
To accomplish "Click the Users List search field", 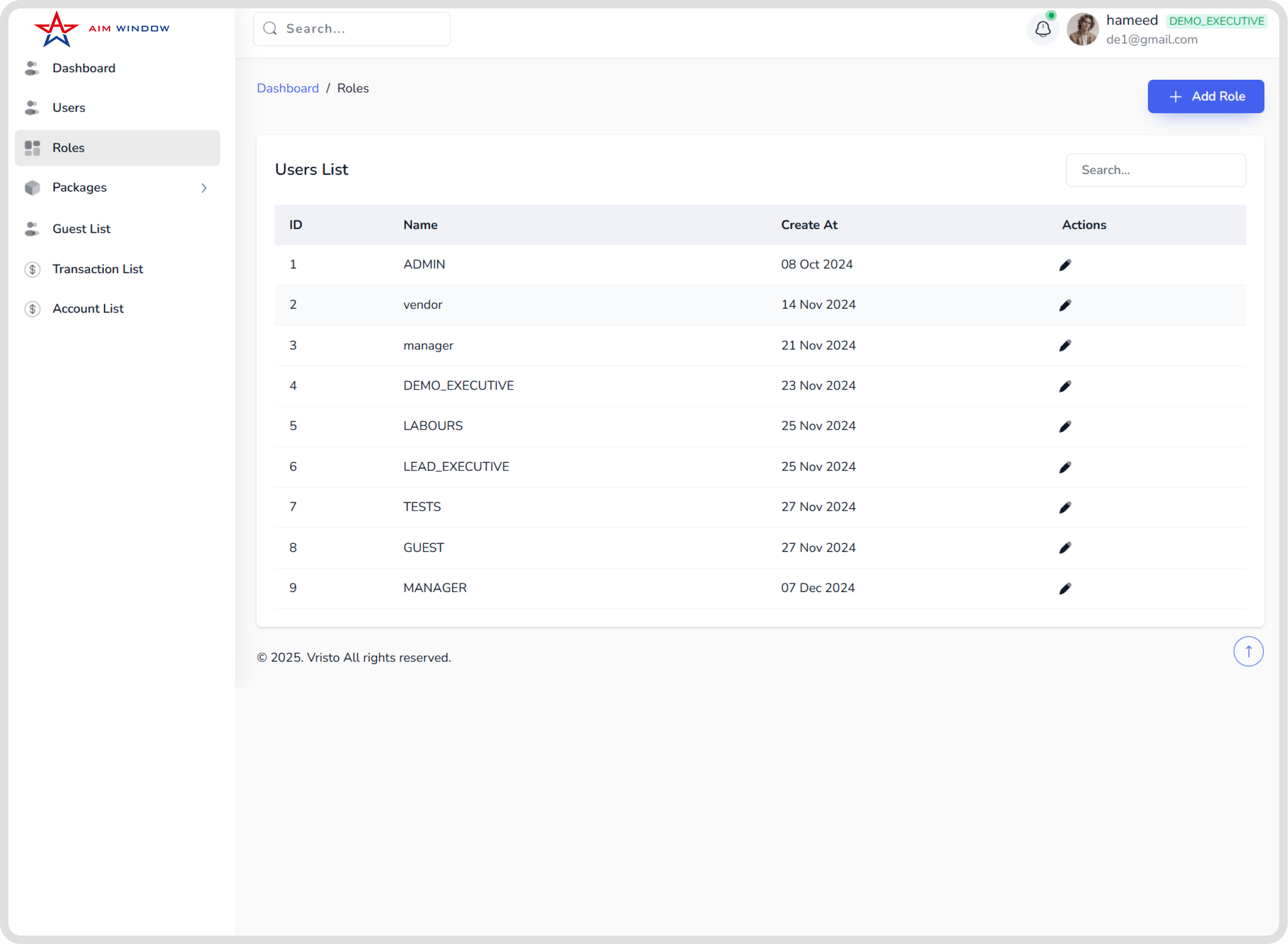I will coord(1155,170).
